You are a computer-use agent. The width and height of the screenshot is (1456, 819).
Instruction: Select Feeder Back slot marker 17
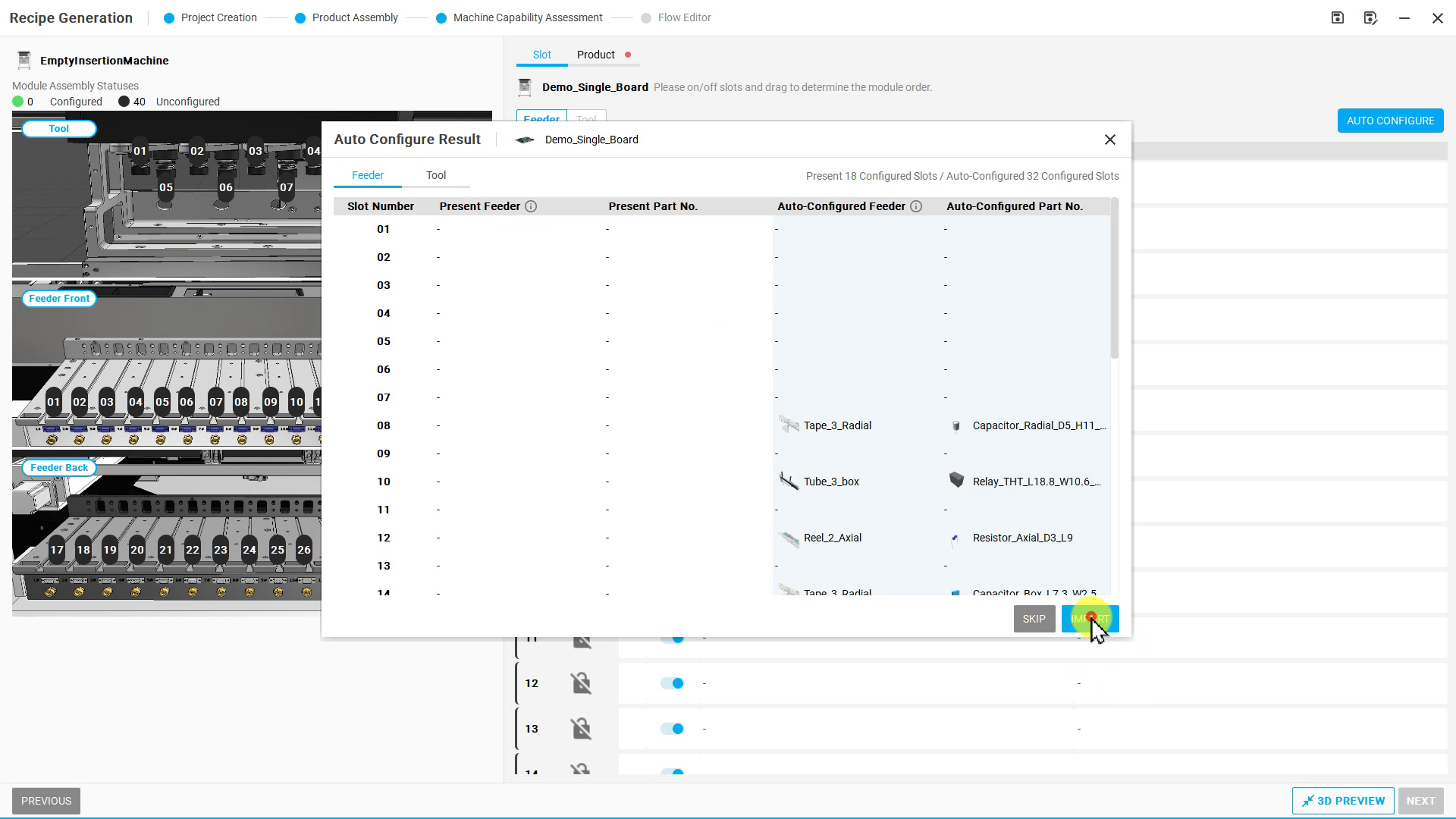[x=57, y=550]
